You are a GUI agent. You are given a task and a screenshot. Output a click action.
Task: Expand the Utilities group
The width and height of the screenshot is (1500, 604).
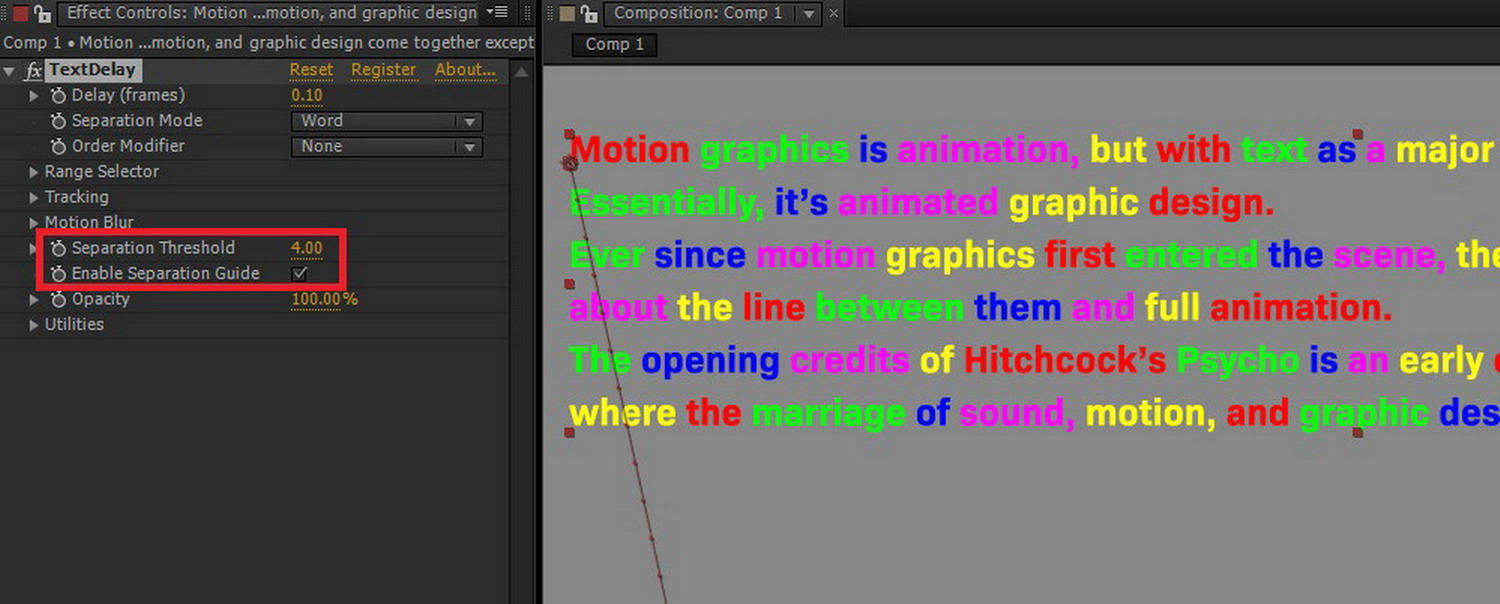point(34,325)
